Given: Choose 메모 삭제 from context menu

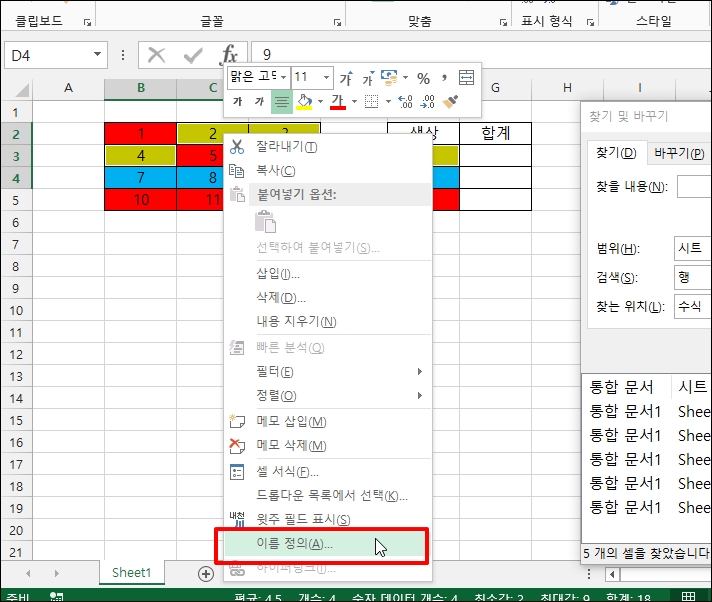Looking at the screenshot, I should tap(327, 446).
